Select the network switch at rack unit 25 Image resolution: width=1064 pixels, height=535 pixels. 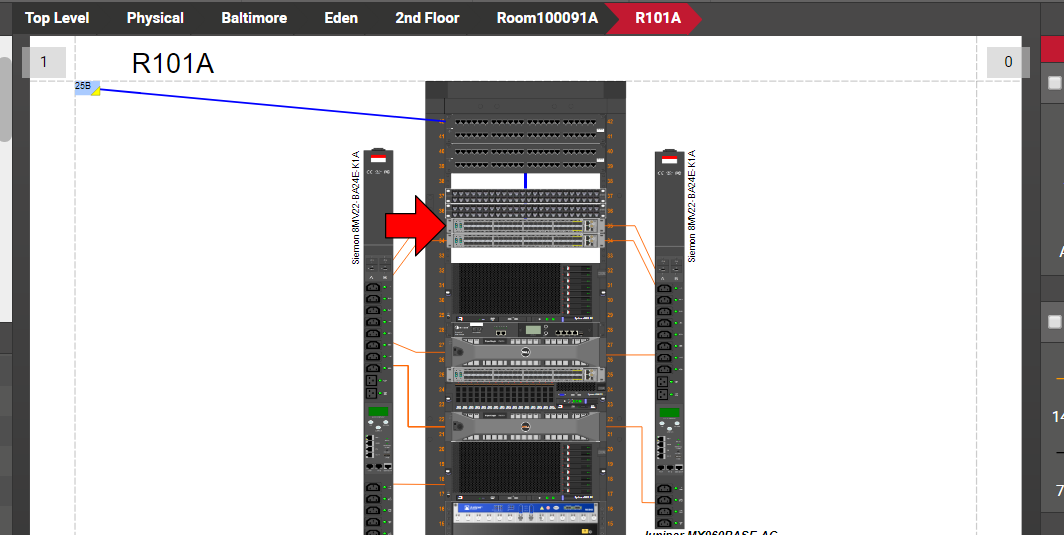(x=525, y=374)
